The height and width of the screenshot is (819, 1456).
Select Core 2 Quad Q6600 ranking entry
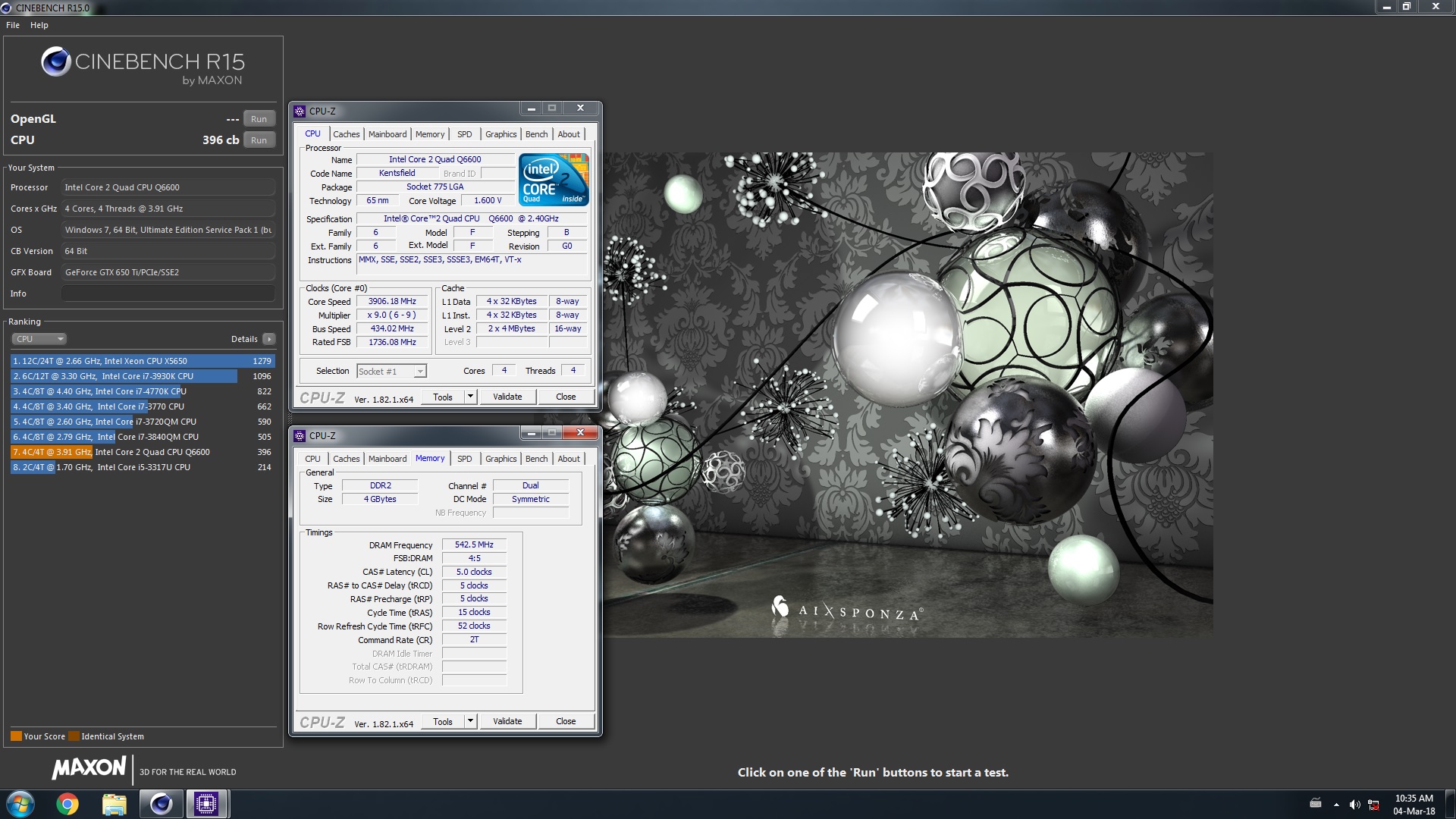pos(143,452)
